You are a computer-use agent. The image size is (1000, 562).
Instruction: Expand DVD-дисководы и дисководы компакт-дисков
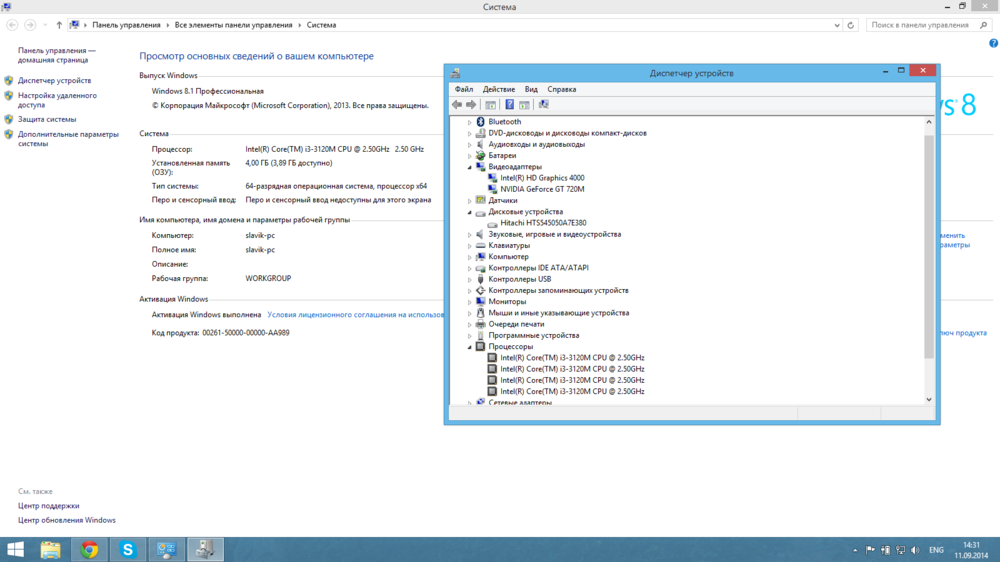click(470, 134)
